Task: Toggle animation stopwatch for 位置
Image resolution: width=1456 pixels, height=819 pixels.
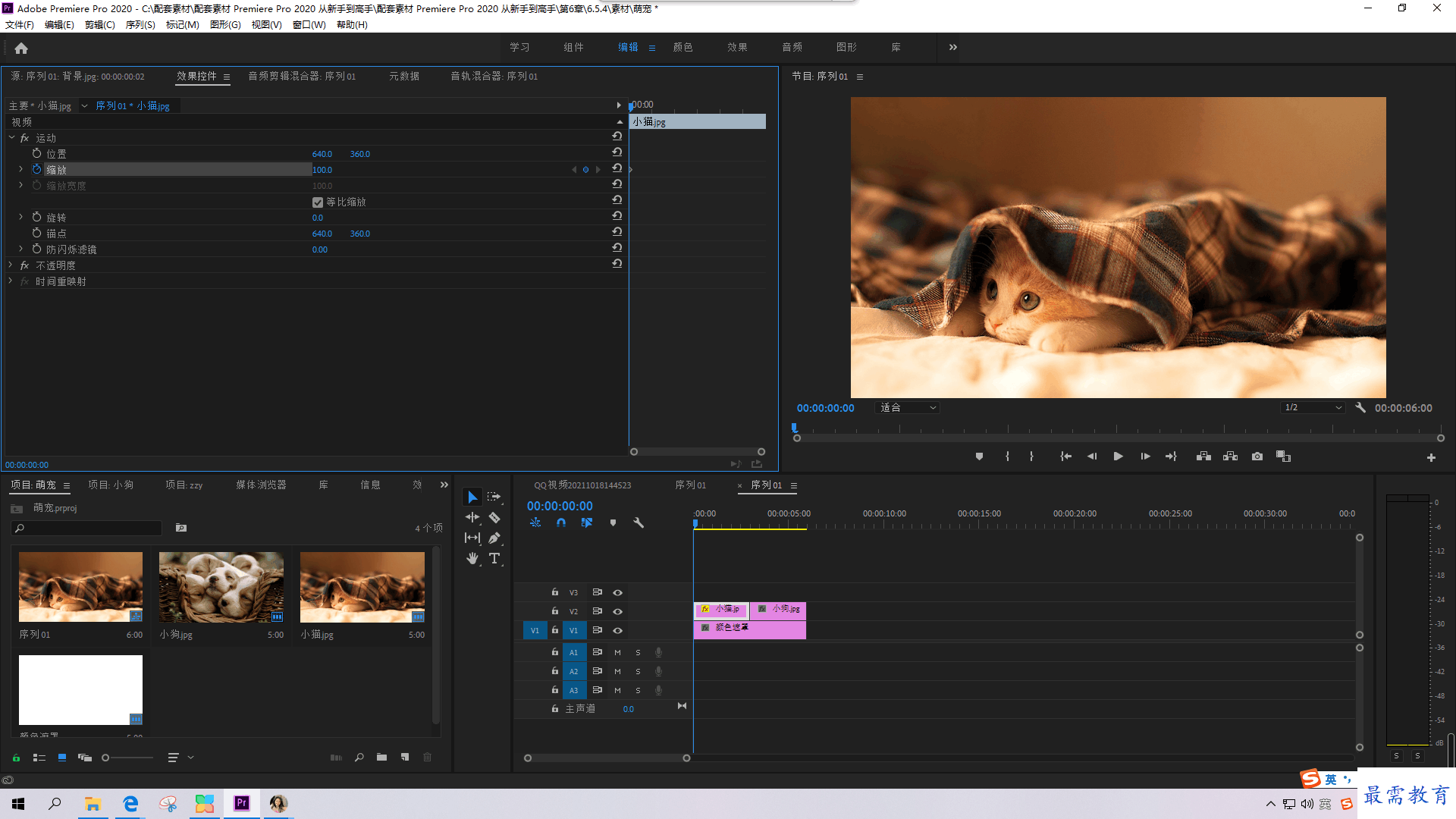Action: [36, 153]
